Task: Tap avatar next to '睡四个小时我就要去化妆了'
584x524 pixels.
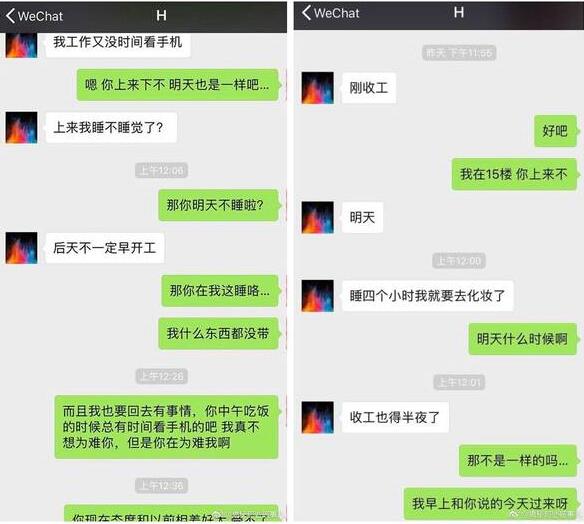Action: (317, 296)
